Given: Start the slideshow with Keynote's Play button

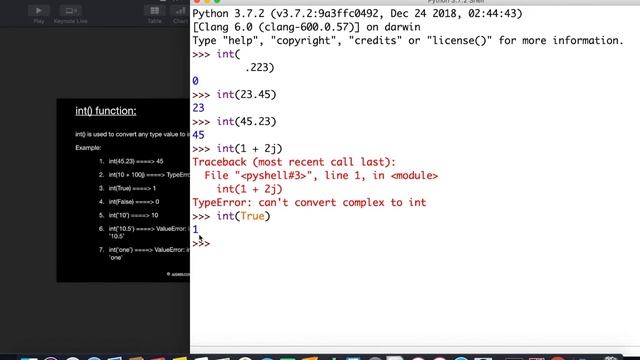Looking at the screenshot, I should coord(39,11).
